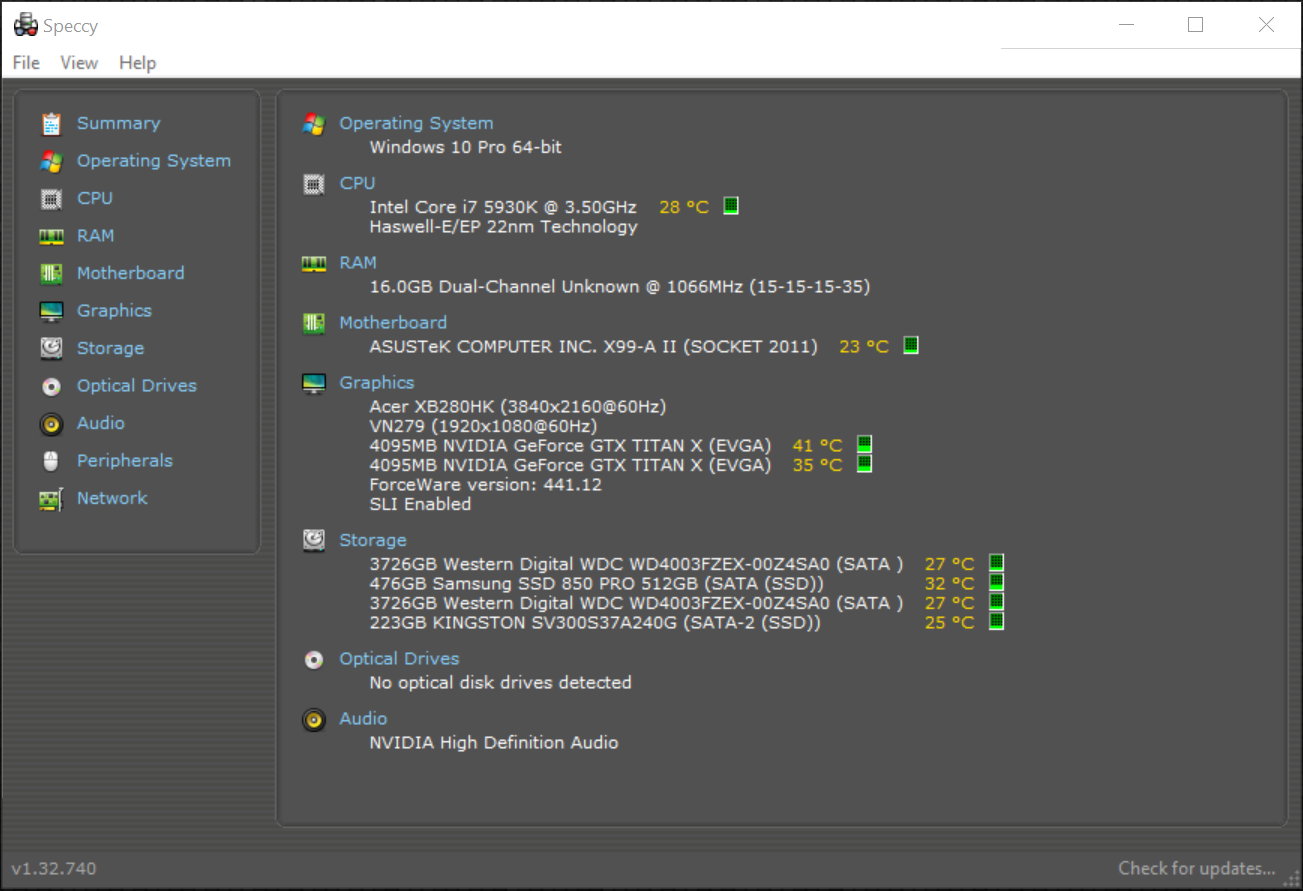Click the Intel Core i7 5930K text
1303x891 pixels.
(503, 207)
